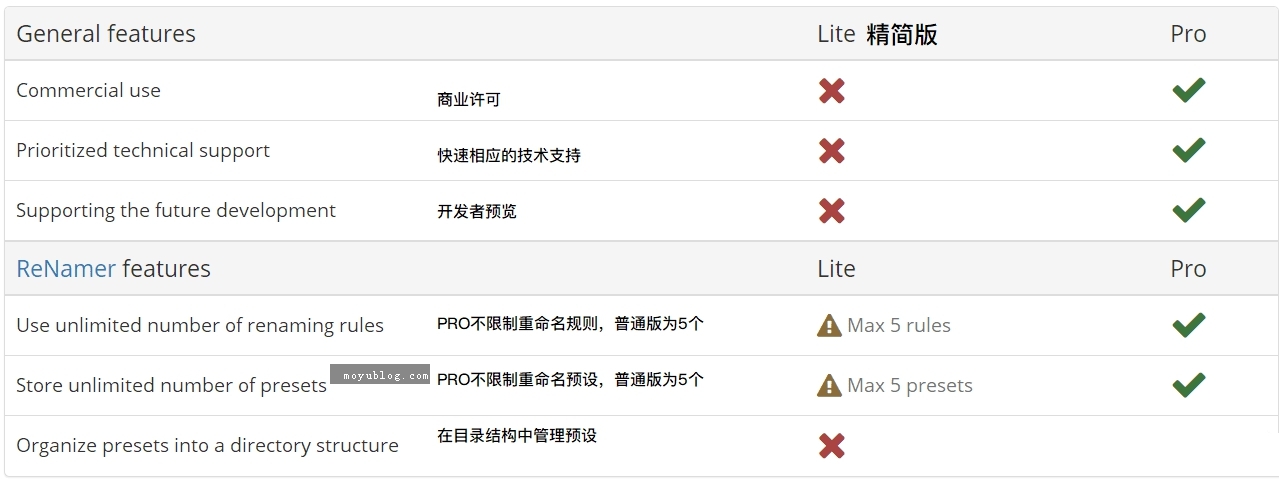Click green check in Supporting future development row
This screenshot has width=1279, height=479.
pyautogui.click(x=1188, y=210)
